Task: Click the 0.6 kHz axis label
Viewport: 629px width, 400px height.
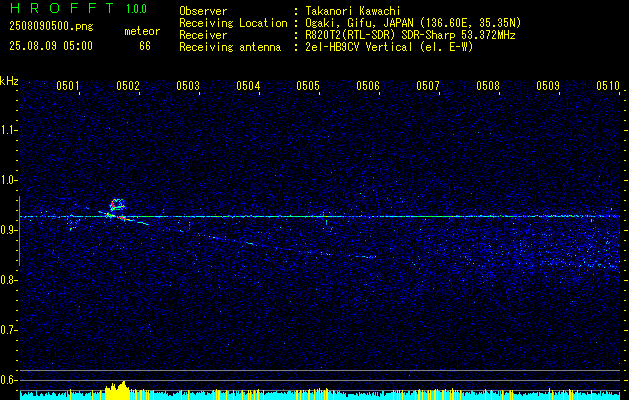Action: pos(8,380)
